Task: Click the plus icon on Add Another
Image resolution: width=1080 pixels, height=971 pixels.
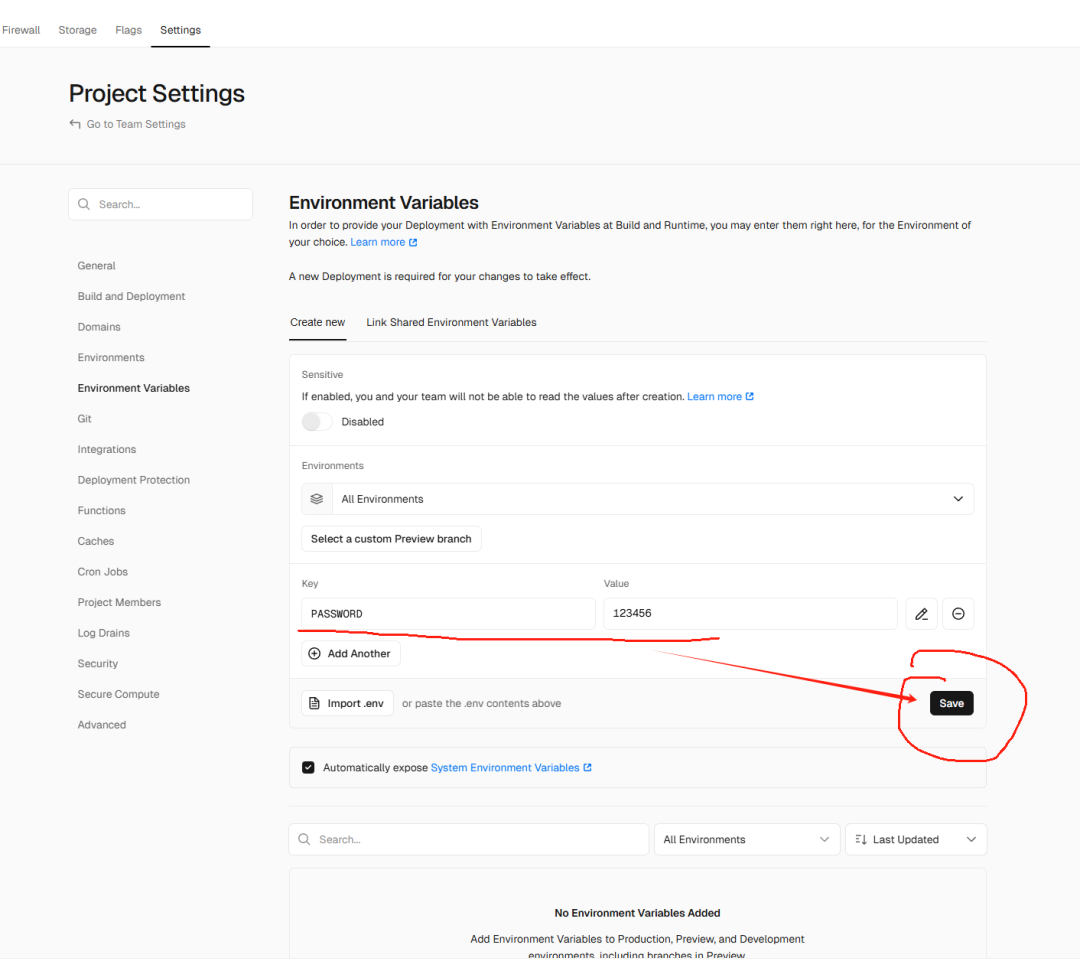Action: point(315,654)
